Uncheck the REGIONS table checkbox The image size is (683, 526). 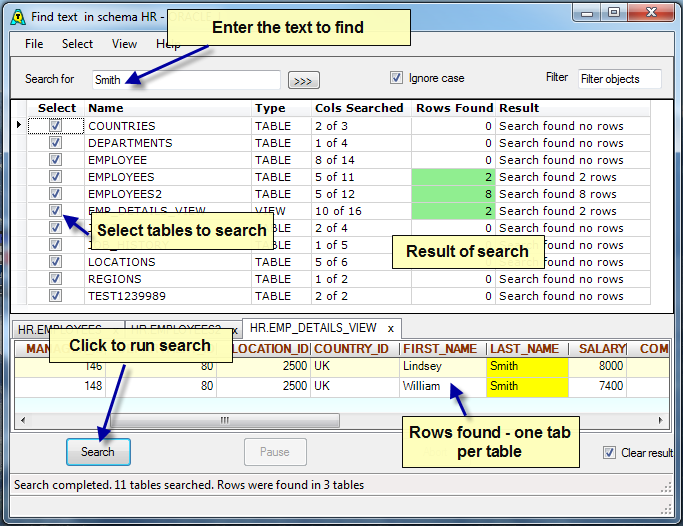(55, 279)
